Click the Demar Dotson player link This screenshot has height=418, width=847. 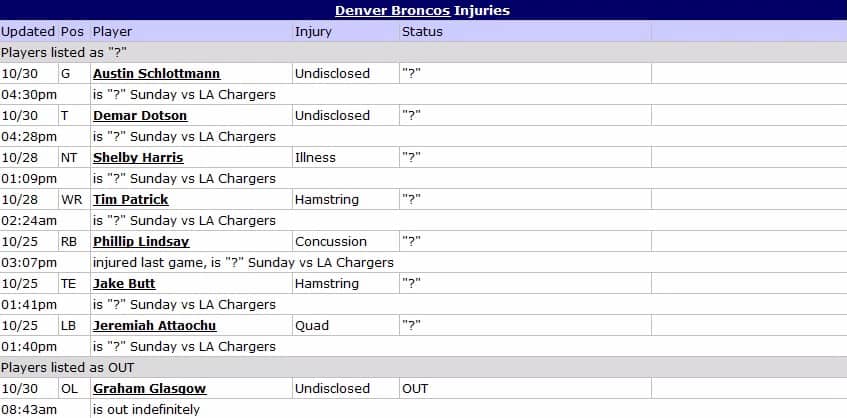139,115
